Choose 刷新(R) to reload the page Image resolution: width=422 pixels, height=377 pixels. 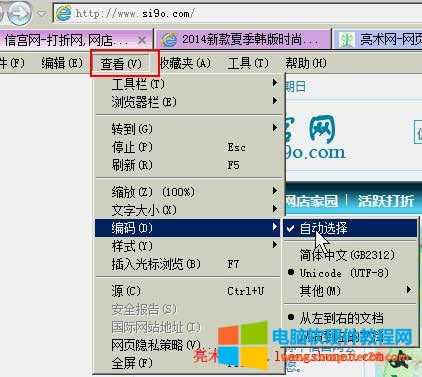pos(188,165)
